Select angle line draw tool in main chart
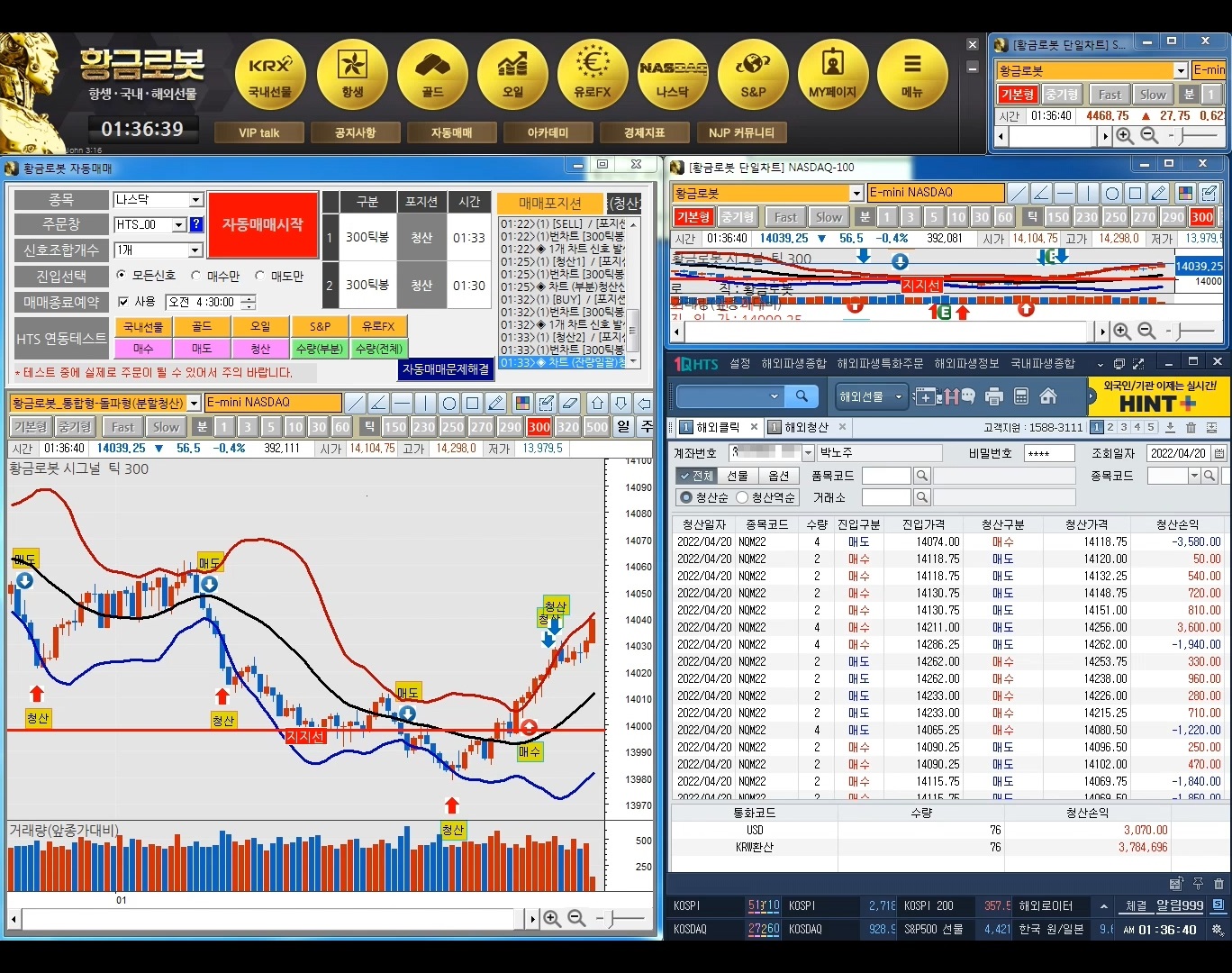The height and width of the screenshot is (973, 1232). (x=379, y=403)
